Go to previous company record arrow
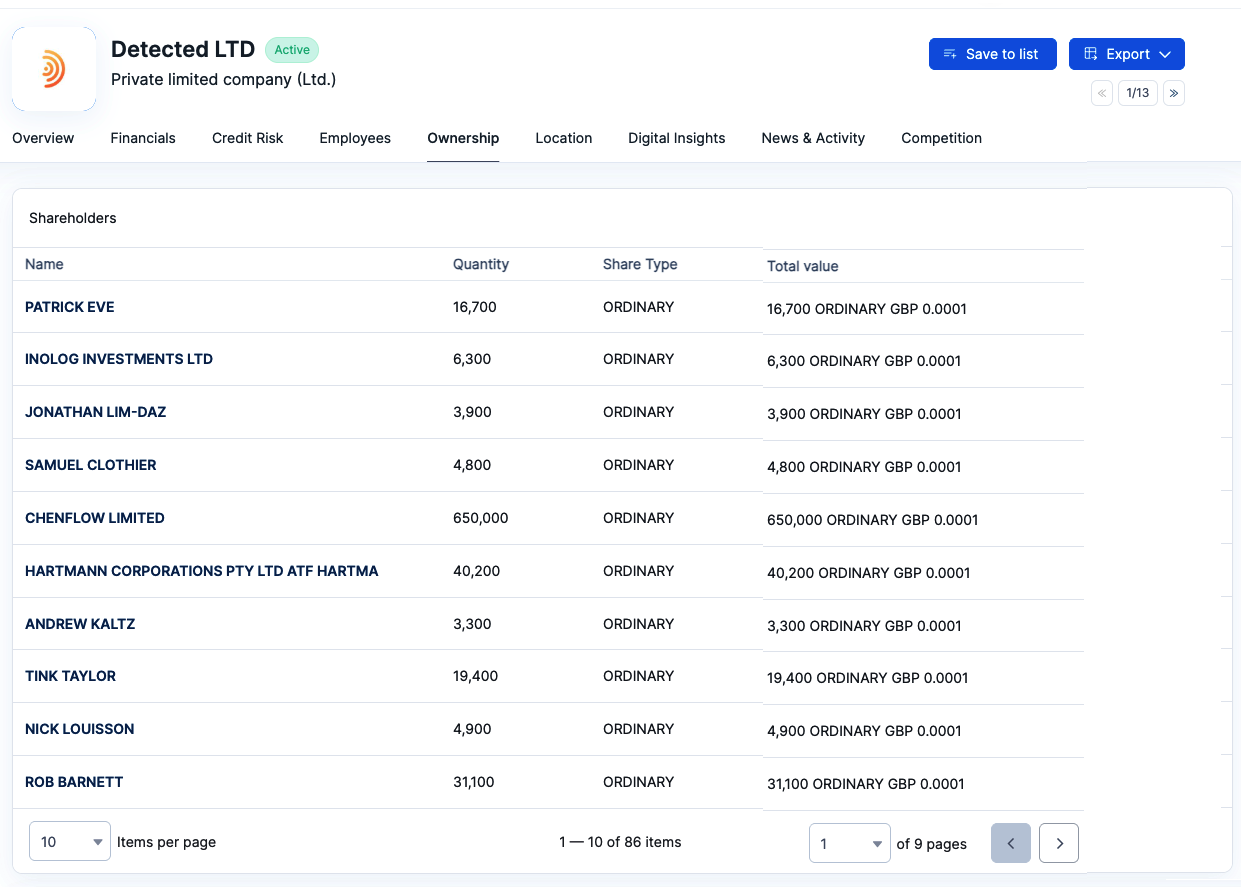 click(x=1102, y=93)
